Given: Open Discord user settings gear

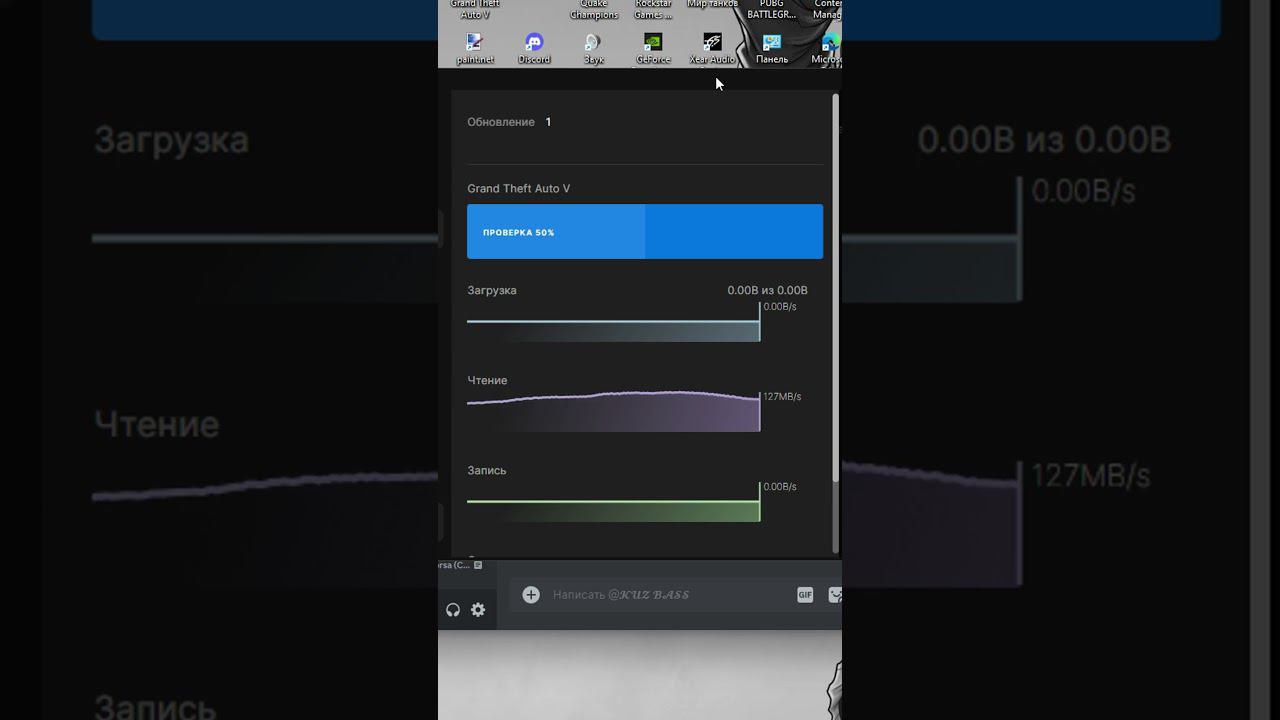Looking at the screenshot, I should [478, 610].
